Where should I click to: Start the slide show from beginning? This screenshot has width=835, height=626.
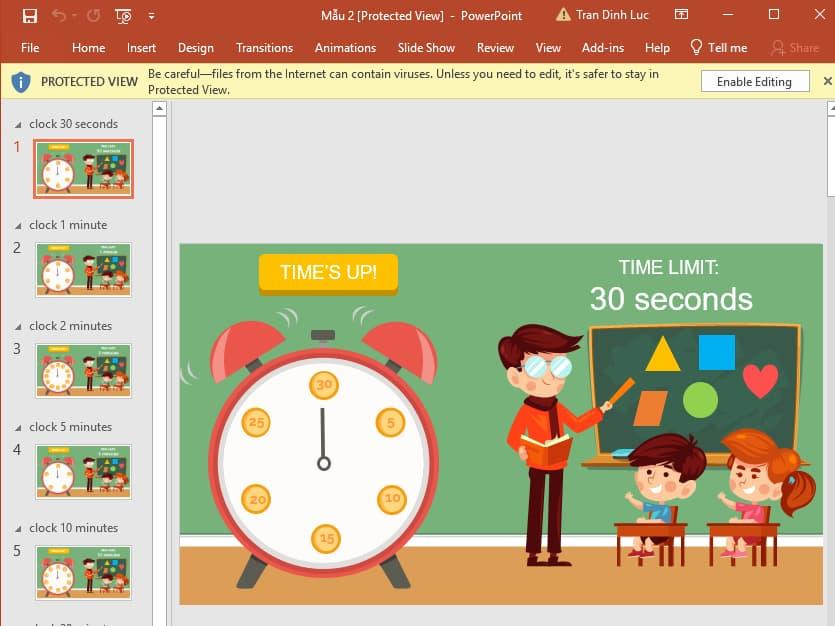coord(122,16)
